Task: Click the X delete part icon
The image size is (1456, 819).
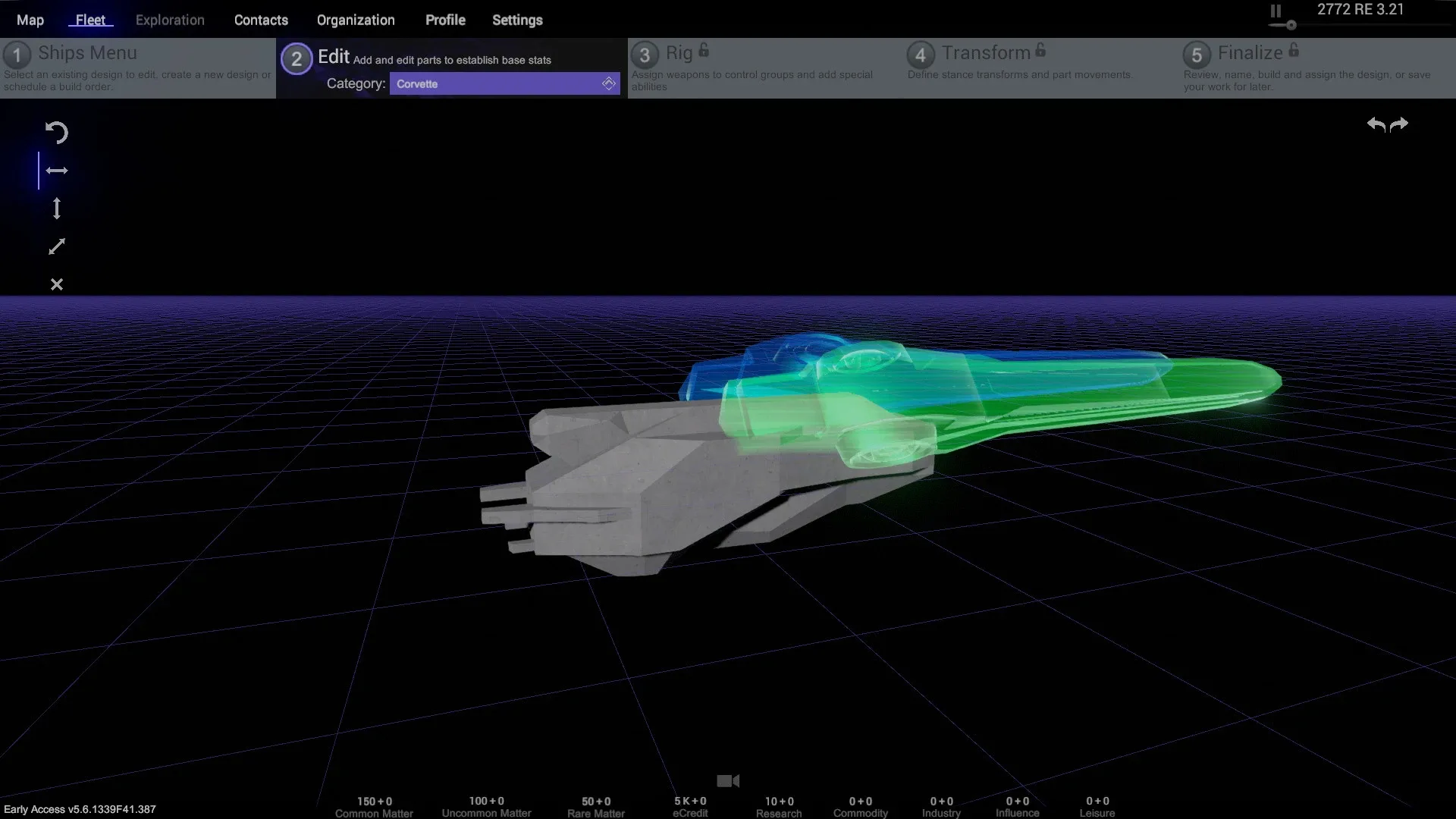Action: point(57,284)
